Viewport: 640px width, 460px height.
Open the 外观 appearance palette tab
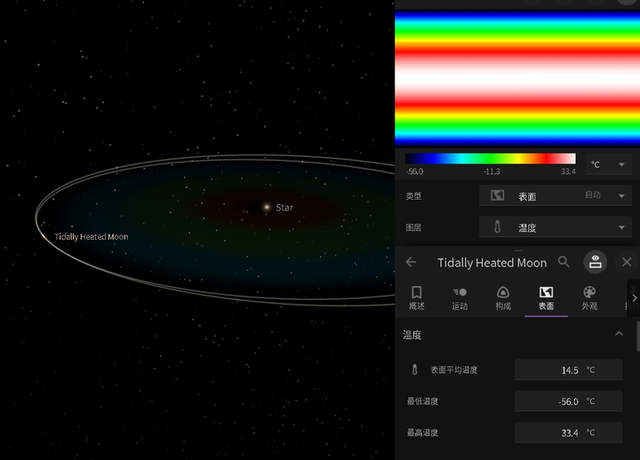pos(589,298)
